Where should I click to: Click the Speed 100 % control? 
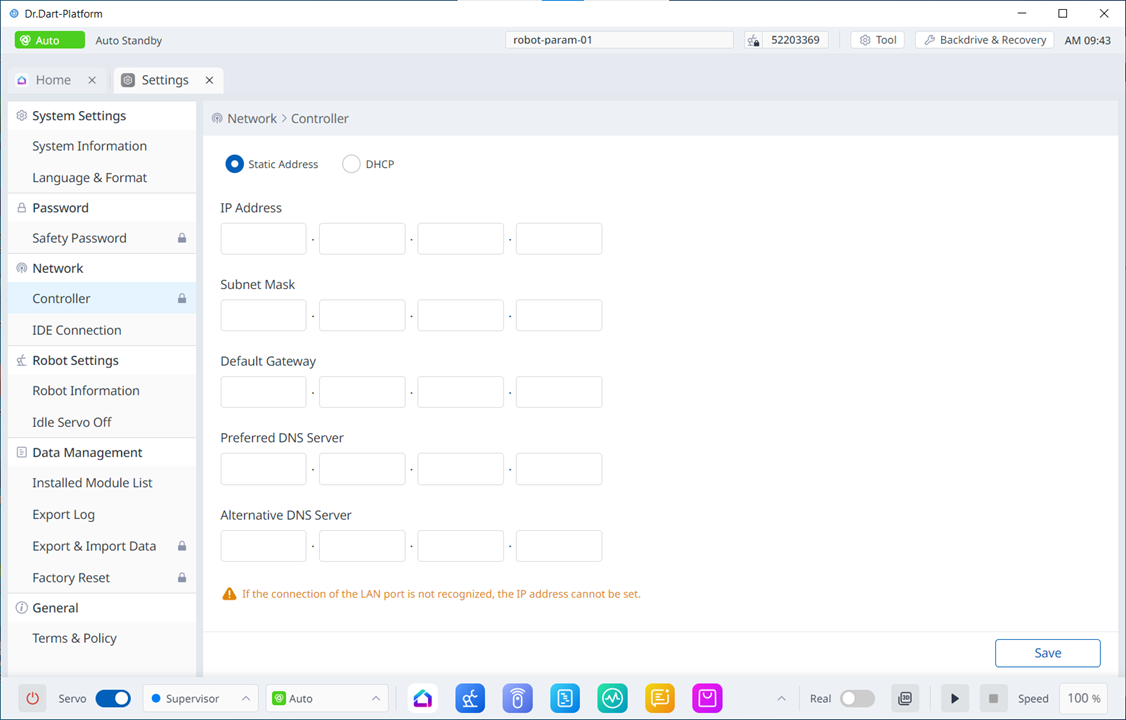click(1083, 698)
